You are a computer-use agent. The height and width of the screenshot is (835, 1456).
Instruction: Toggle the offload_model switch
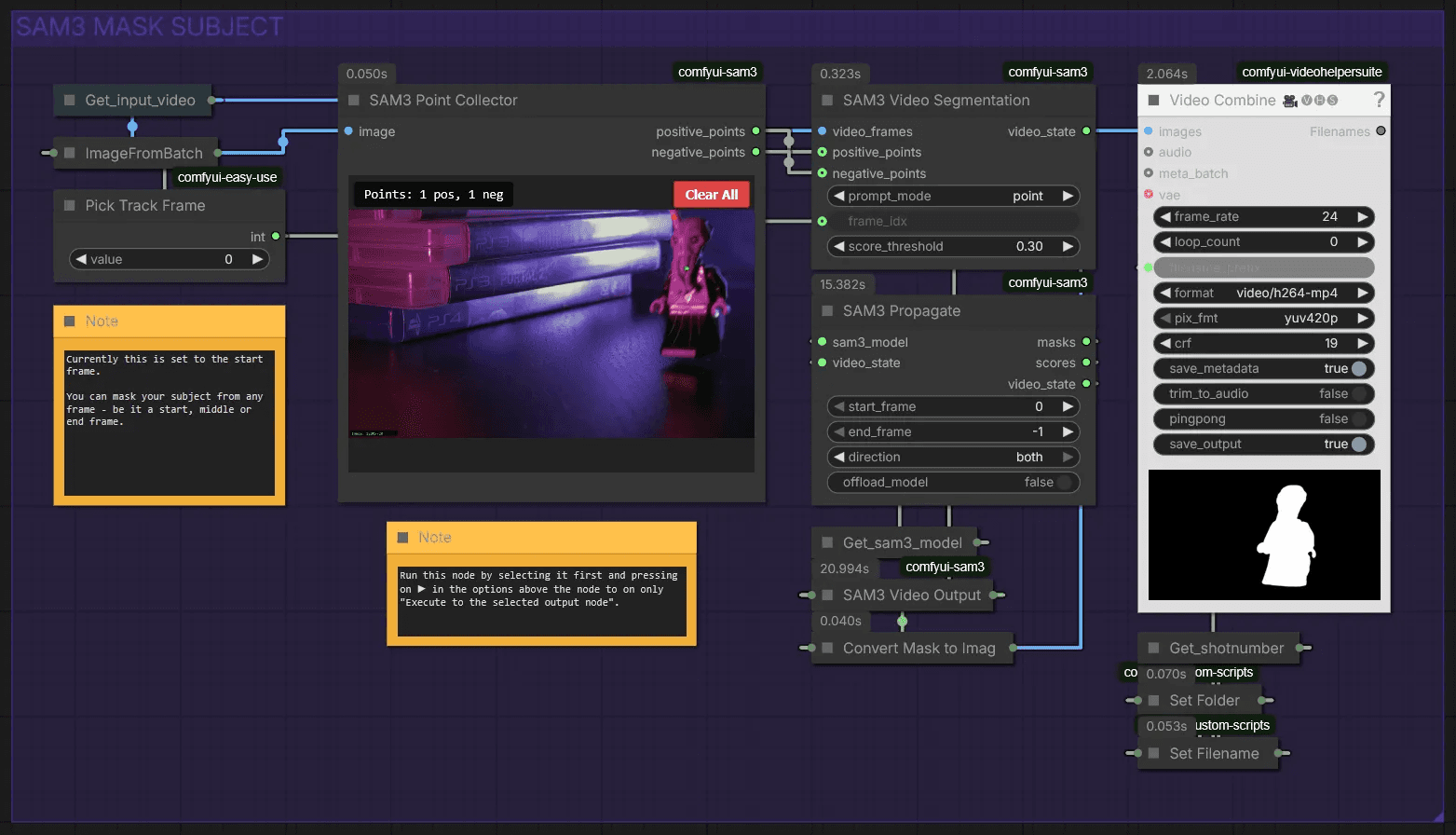tap(1065, 482)
